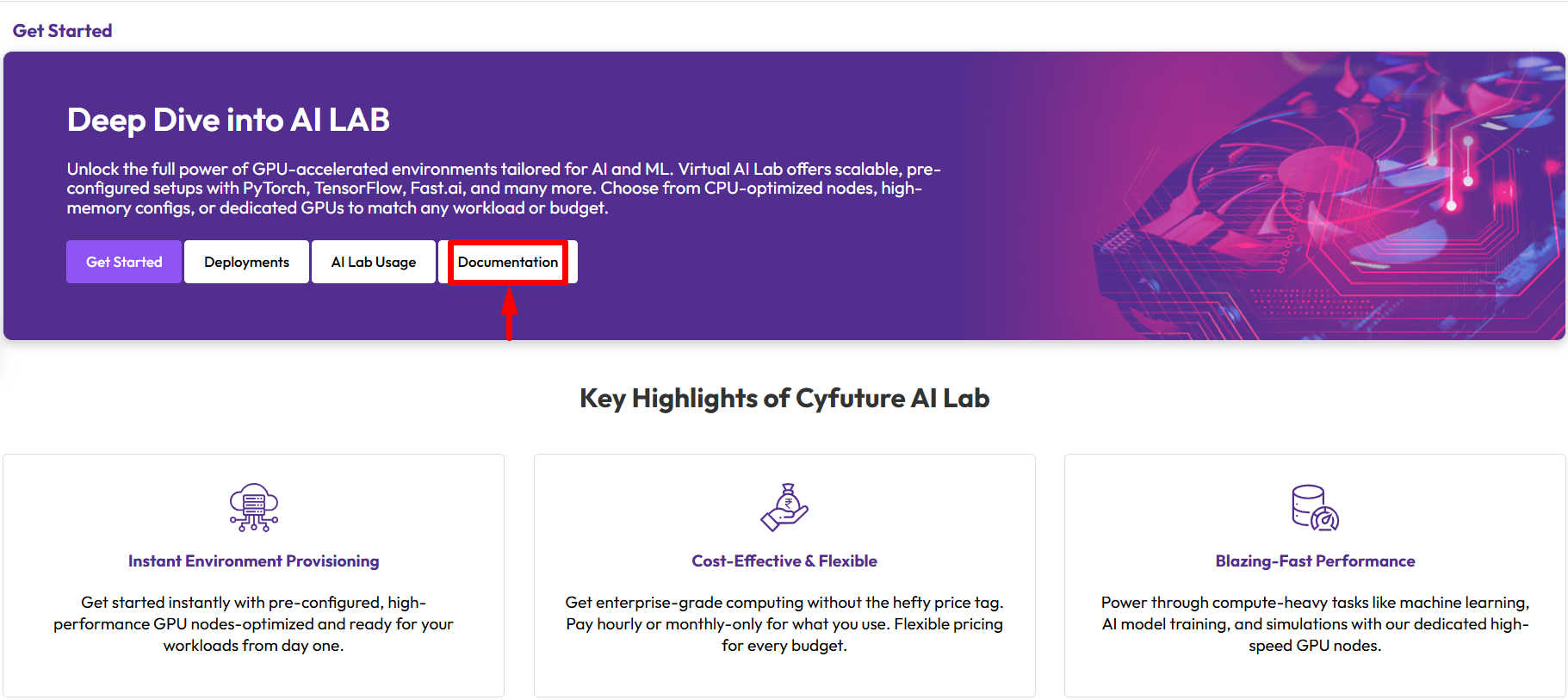Switch to AI Lab Usage

click(373, 262)
